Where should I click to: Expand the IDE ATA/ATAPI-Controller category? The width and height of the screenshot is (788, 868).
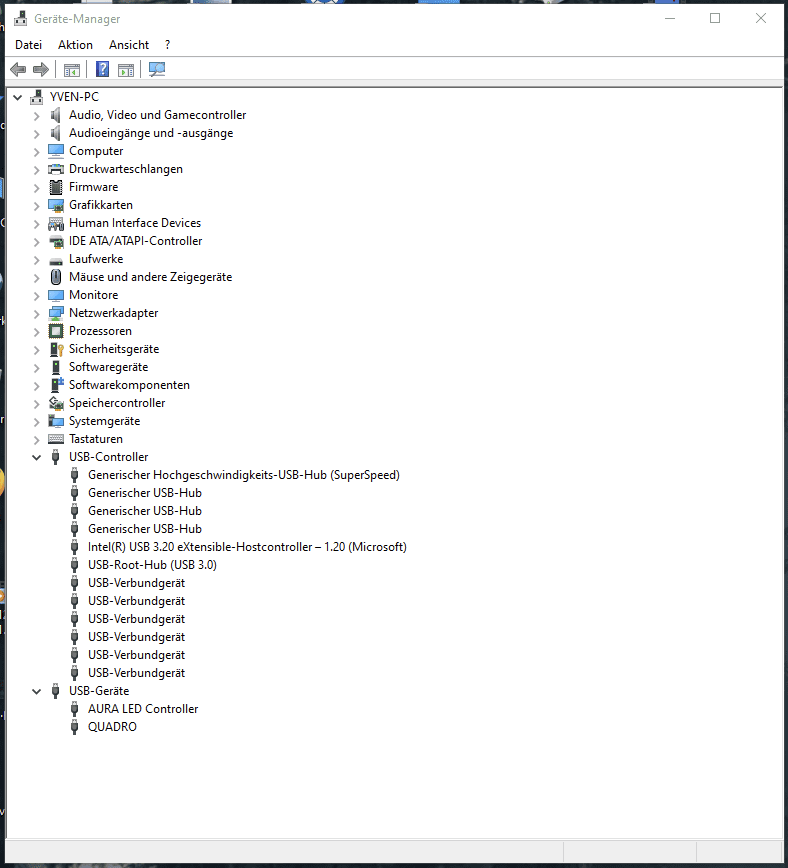(x=37, y=242)
